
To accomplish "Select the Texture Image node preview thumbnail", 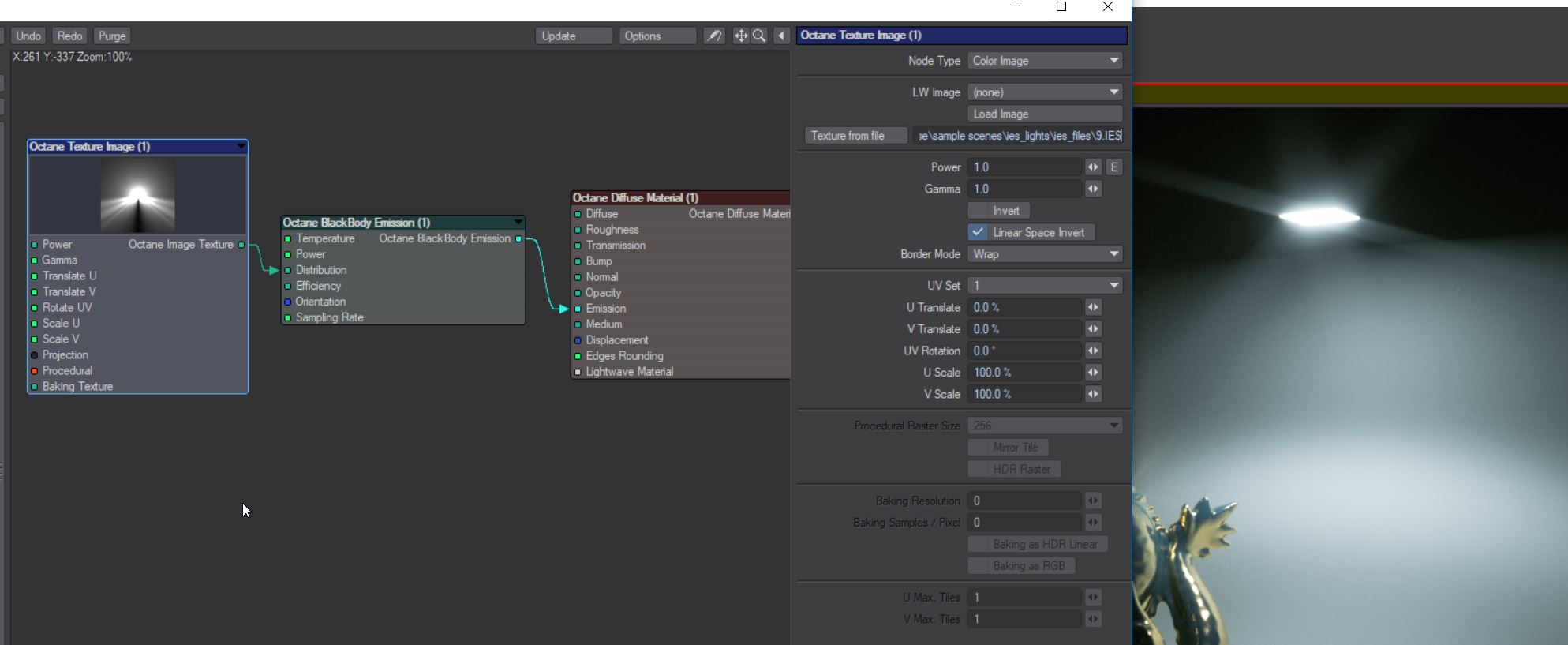I will tap(138, 195).
